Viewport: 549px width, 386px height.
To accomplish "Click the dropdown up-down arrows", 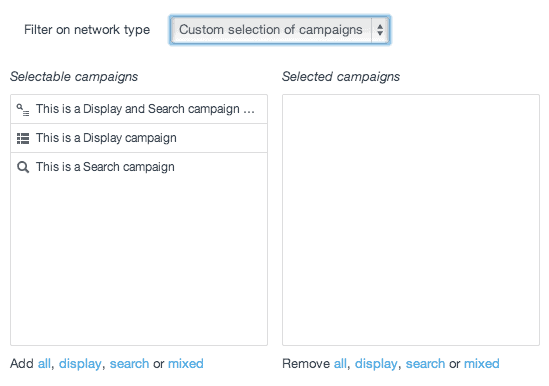I will pos(380,30).
